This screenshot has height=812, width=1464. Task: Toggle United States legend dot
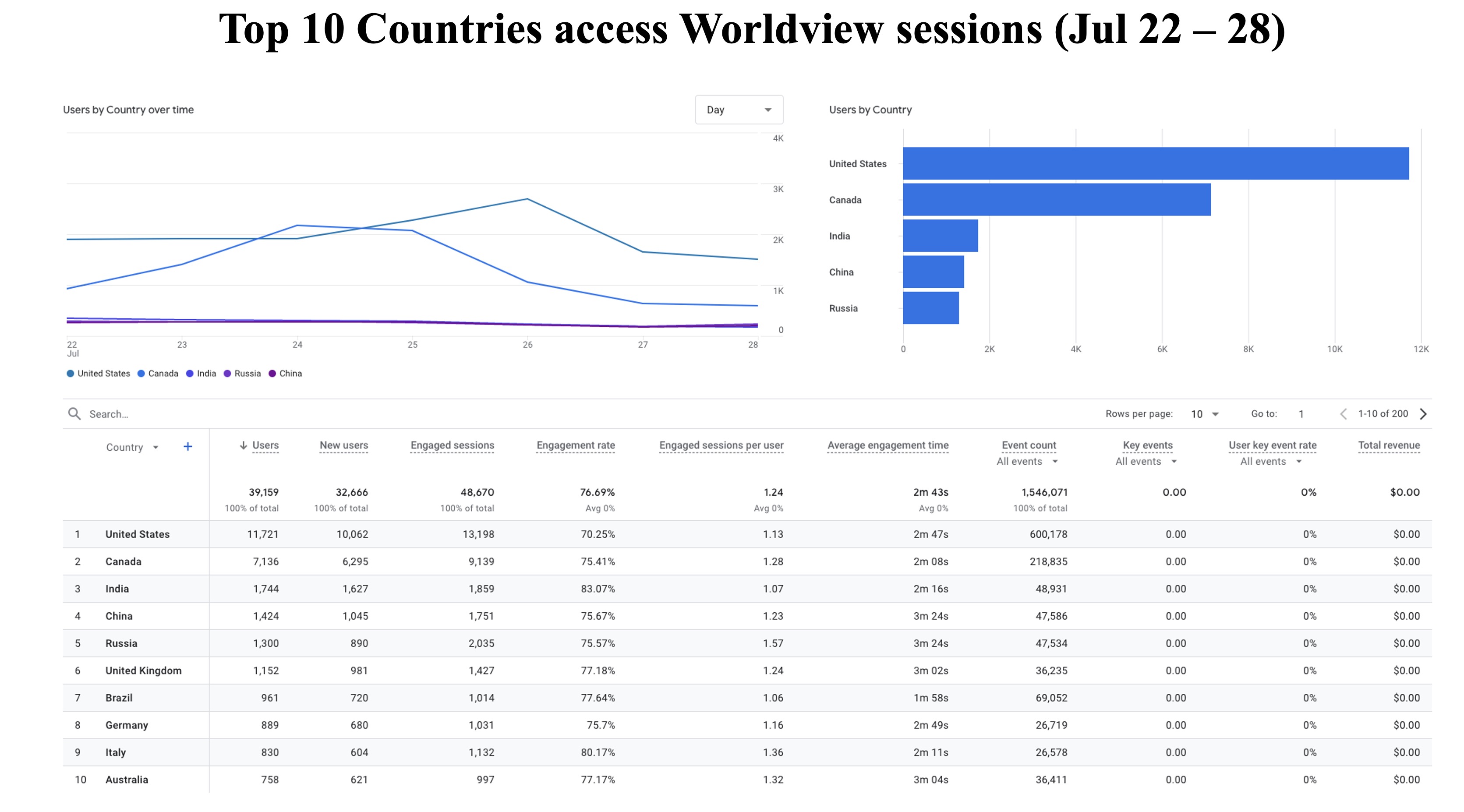[x=71, y=373]
